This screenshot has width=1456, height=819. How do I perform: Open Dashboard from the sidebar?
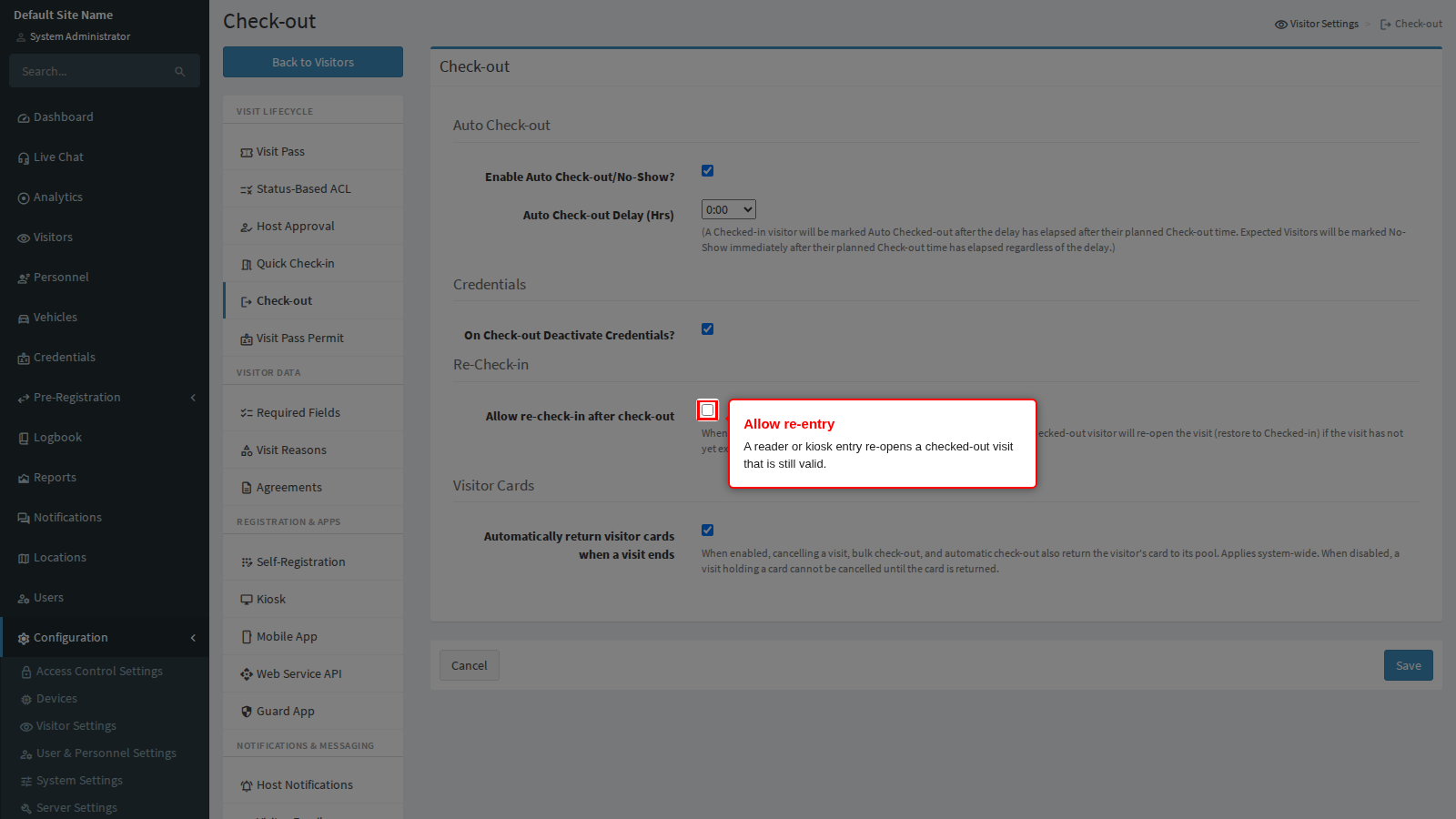tap(105, 117)
